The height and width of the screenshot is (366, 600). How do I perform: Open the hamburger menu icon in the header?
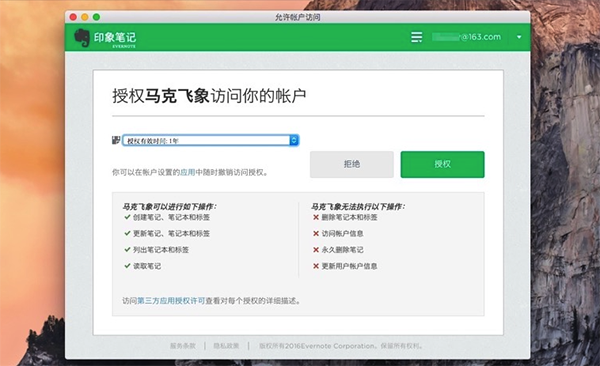click(416, 37)
